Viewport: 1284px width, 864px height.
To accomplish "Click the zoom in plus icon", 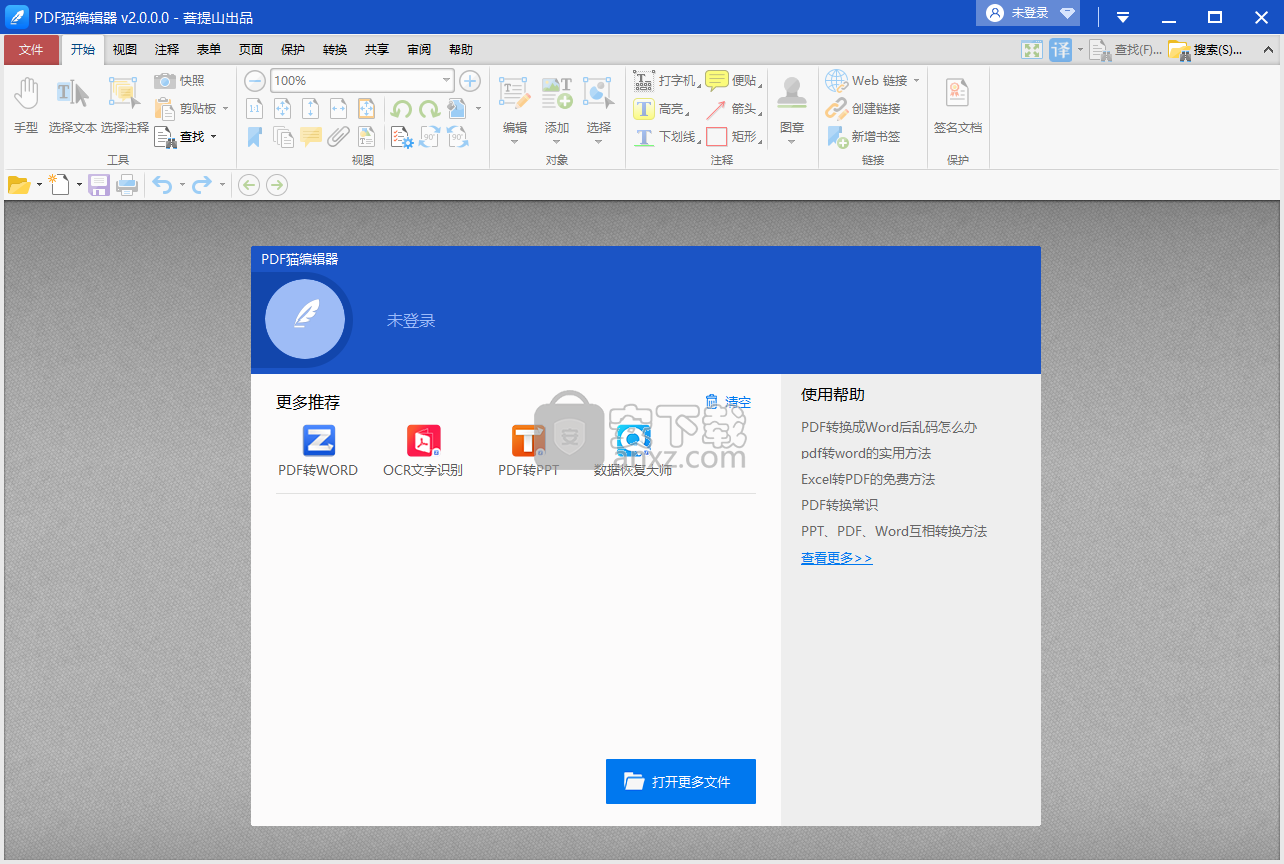I will click(x=470, y=81).
